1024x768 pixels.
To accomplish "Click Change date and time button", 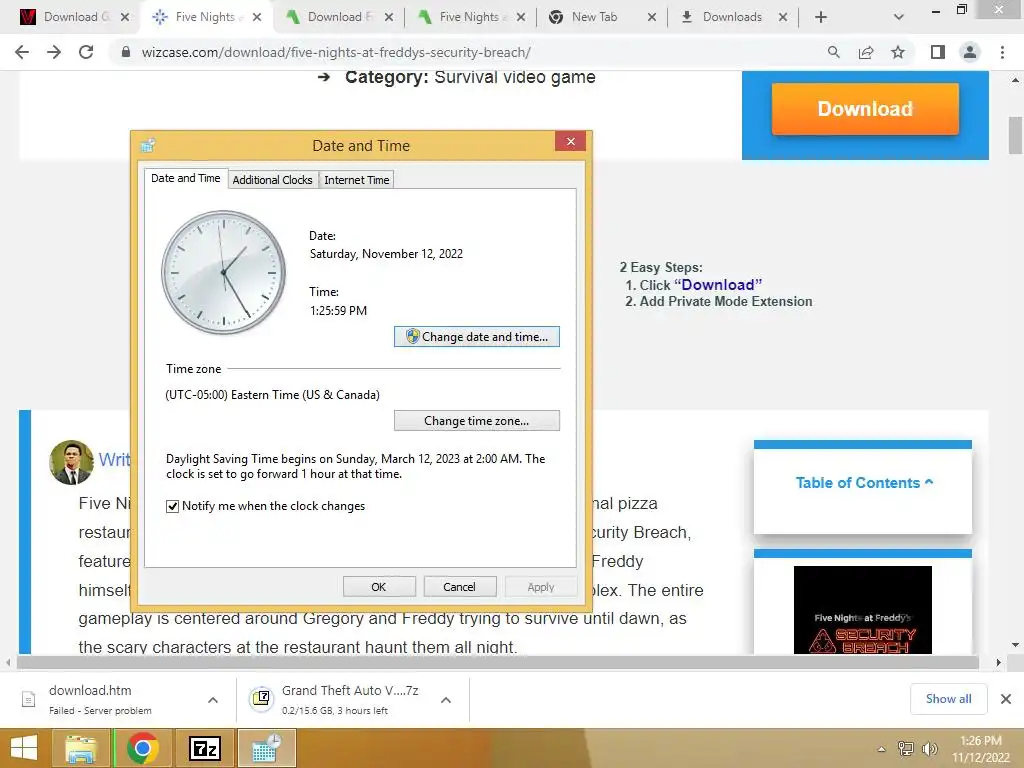I will click(x=477, y=336).
